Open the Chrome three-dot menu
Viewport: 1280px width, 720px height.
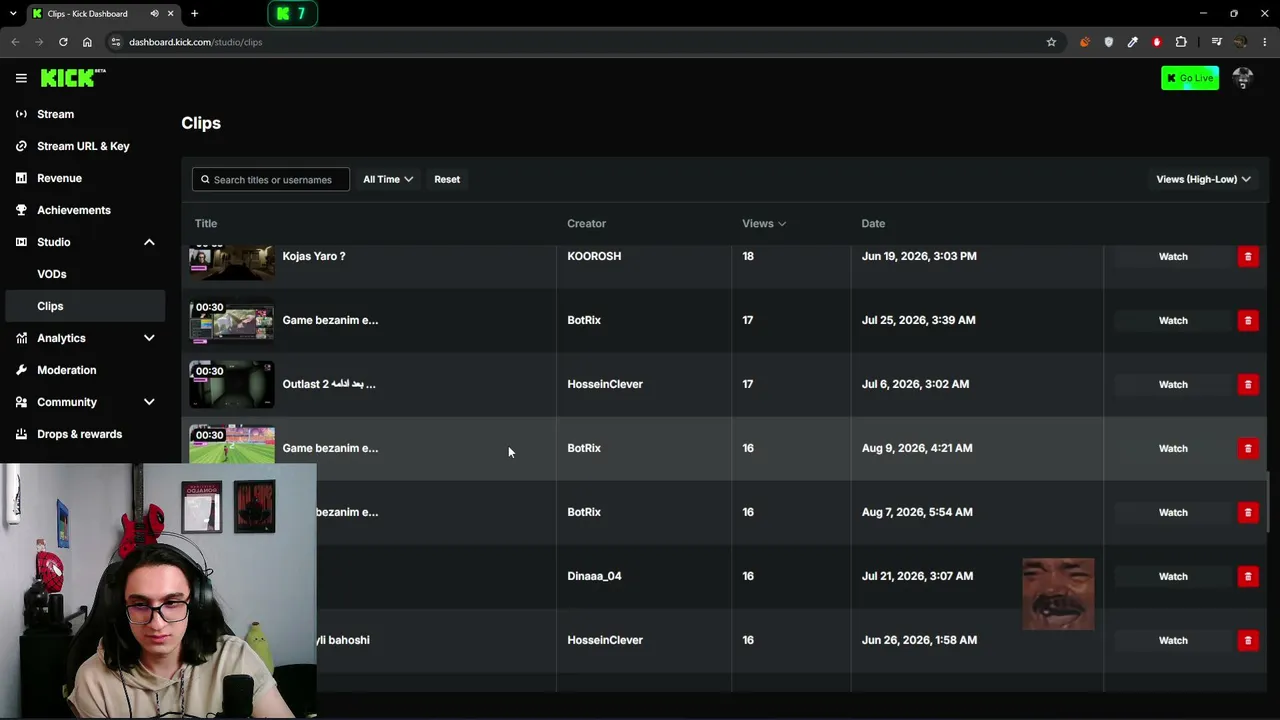pos(1265,42)
